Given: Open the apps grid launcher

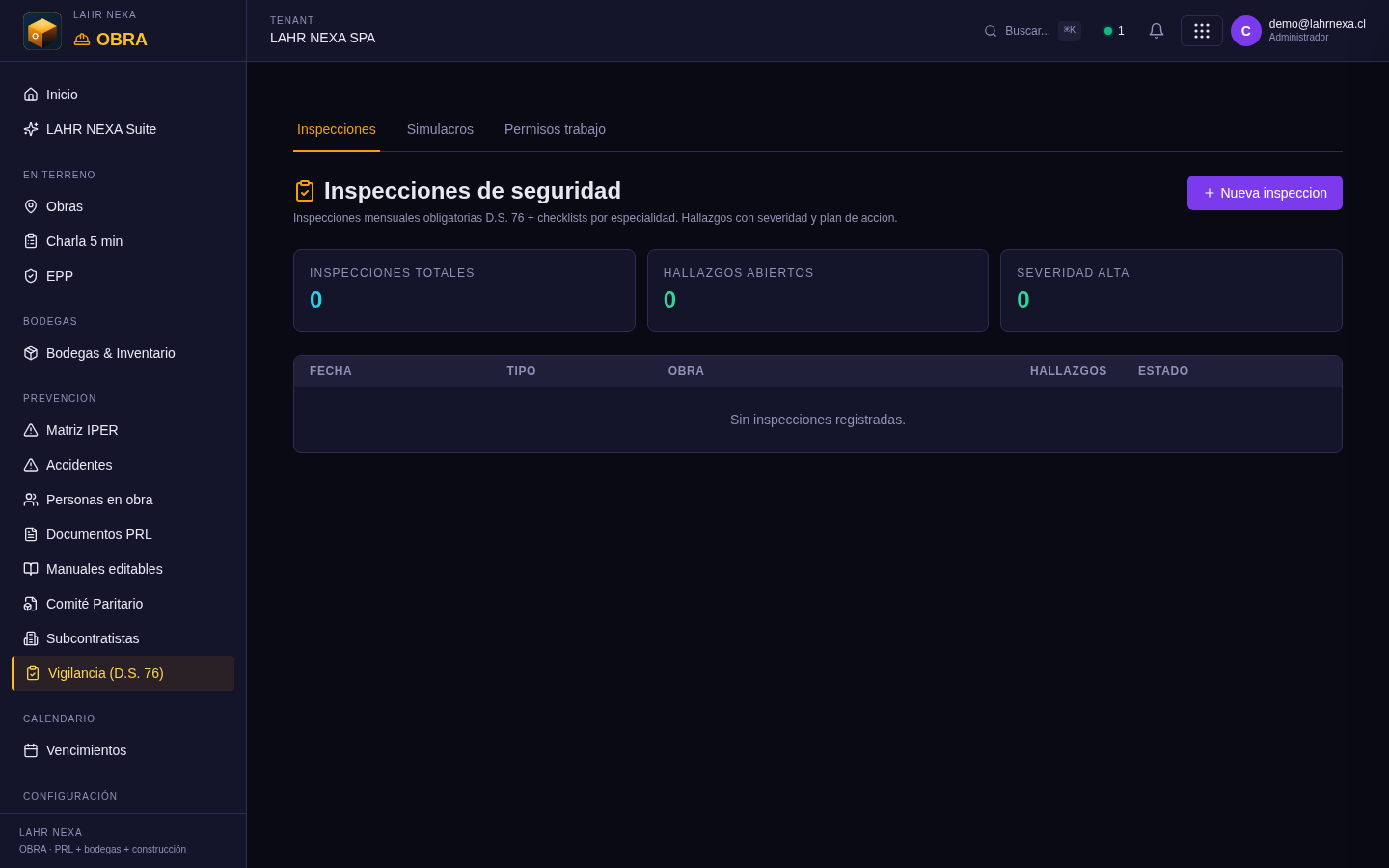Looking at the screenshot, I should 1202,31.
